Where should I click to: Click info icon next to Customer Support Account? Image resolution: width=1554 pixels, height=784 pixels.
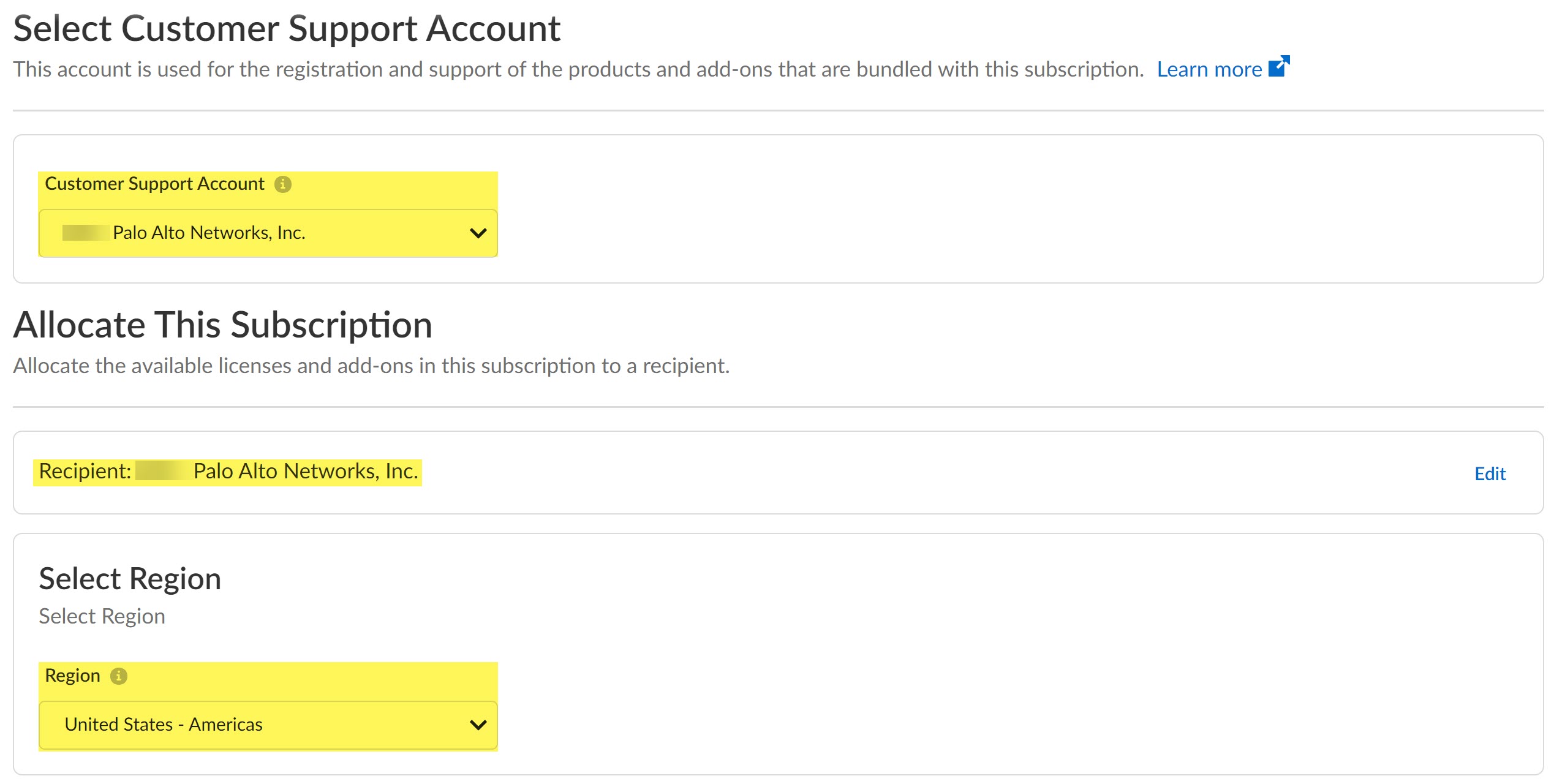tap(282, 184)
